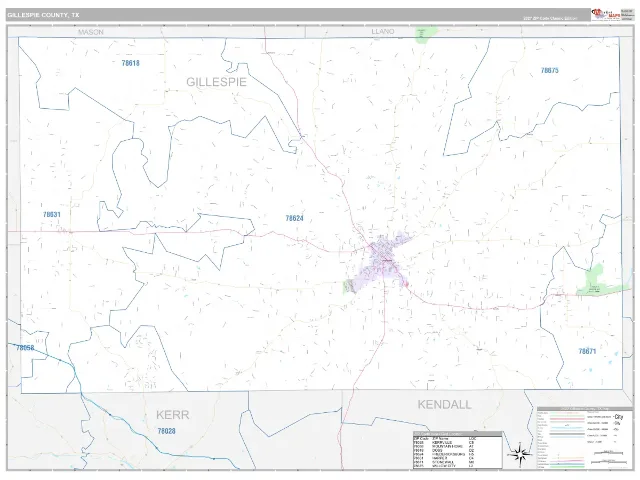The height and width of the screenshot is (480, 640).
Task: Click the MarketMAPS logo in the header
Action: click(606, 14)
